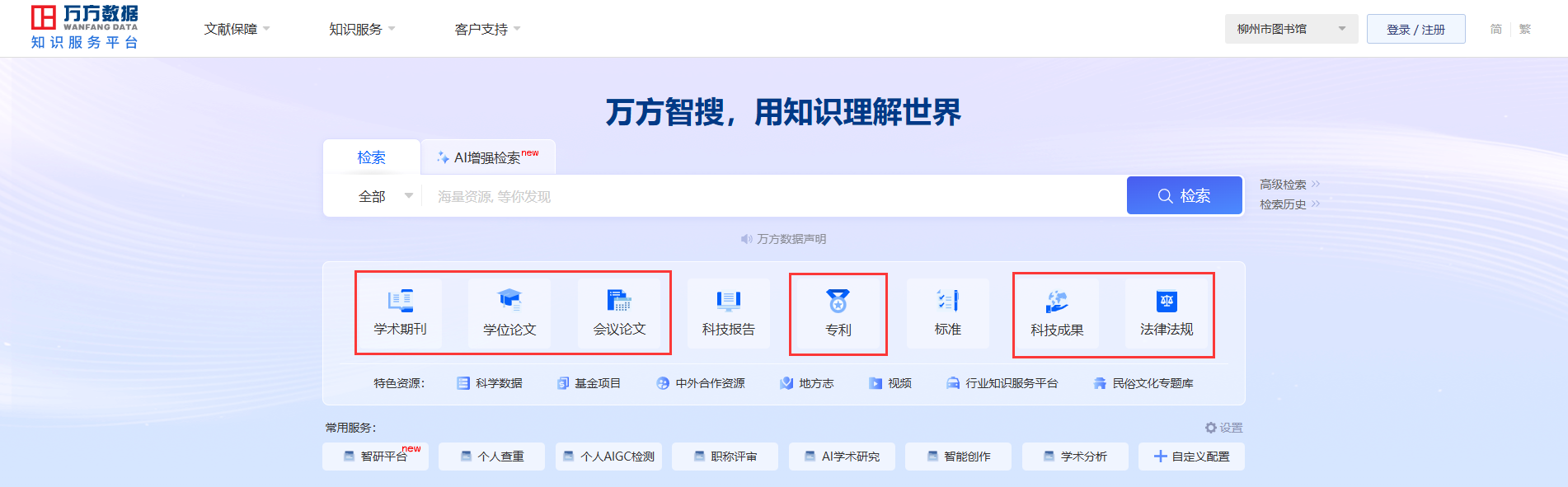1568x487 pixels.
Task: Open the 科技成果 achievement icon
Action: tap(1057, 302)
